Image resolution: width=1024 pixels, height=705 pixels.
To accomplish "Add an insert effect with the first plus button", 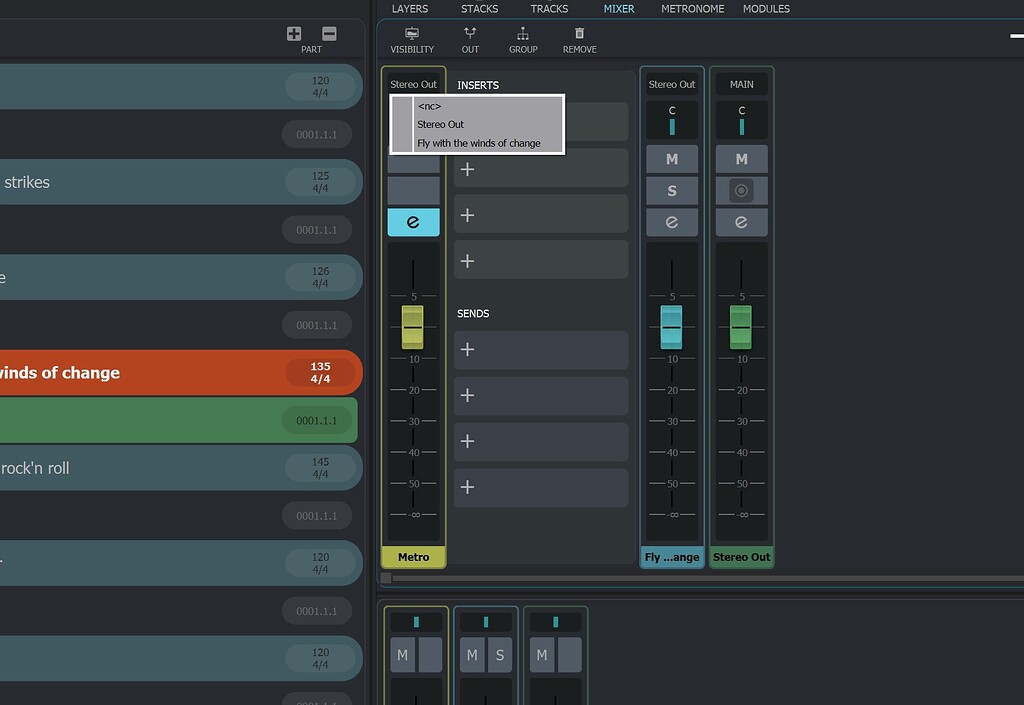I will click(x=466, y=168).
